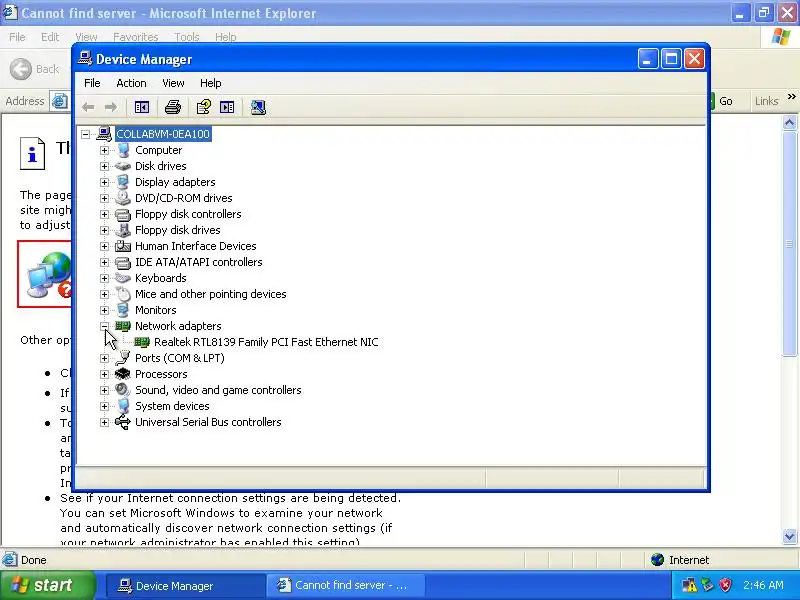This screenshot has height=600, width=800.
Task: Click the Windows start button
Action: 47,585
